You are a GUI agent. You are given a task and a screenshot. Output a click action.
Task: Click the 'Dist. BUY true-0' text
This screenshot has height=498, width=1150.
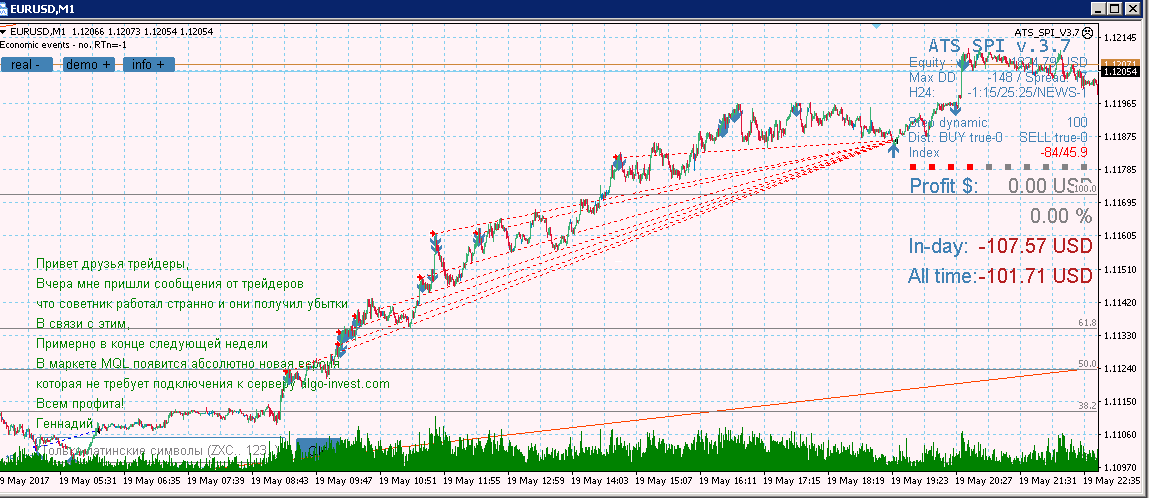tap(955, 137)
